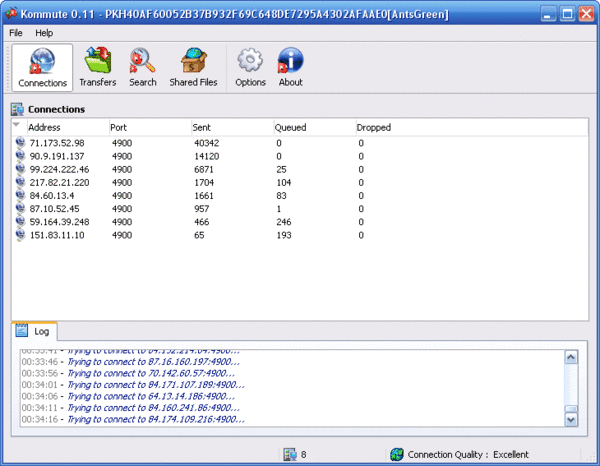Click the connection count 8 in status bar
Image resolution: width=600 pixels, height=466 pixels.
pos(303,455)
